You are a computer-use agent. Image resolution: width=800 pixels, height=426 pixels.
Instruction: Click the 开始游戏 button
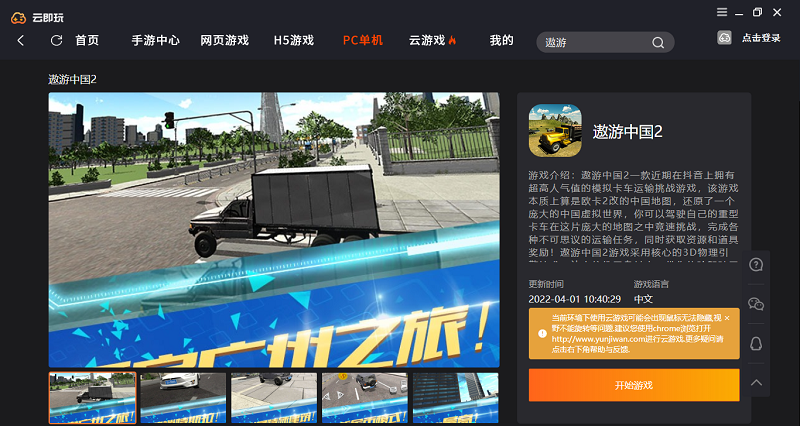click(x=634, y=385)
